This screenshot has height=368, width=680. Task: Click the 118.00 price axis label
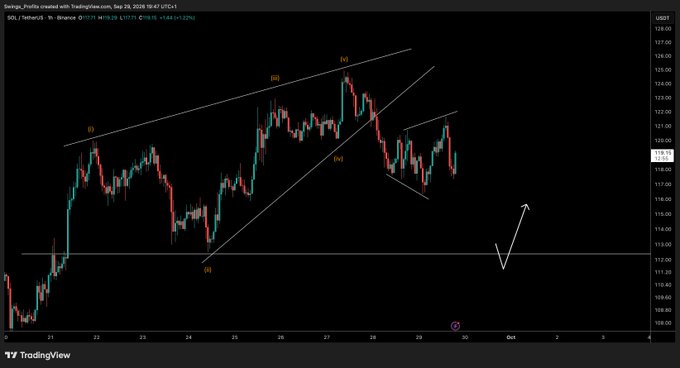click(663, 169)
